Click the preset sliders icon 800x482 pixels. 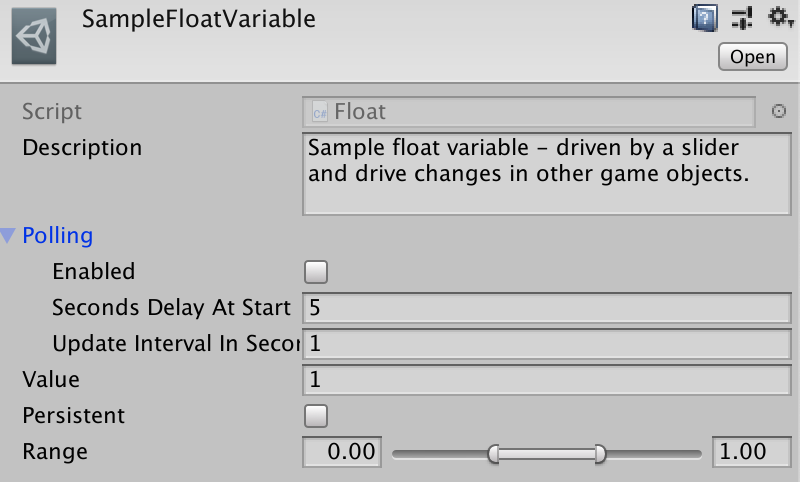(x=742, y=18)
